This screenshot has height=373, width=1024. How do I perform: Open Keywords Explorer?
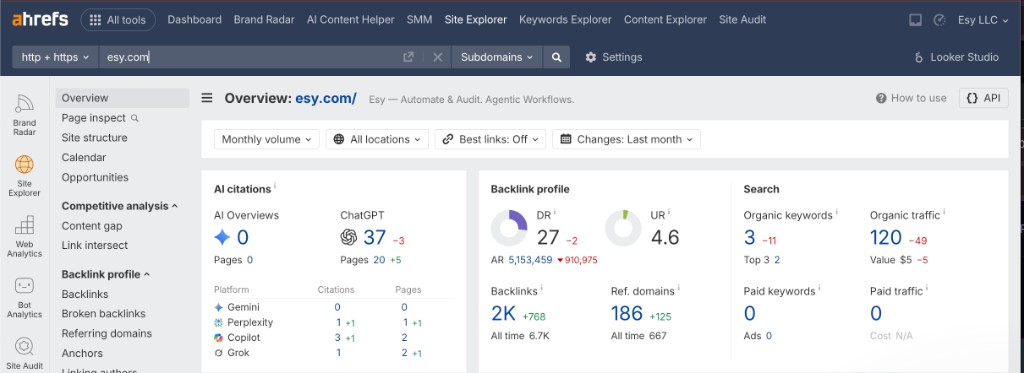point(566,20)
